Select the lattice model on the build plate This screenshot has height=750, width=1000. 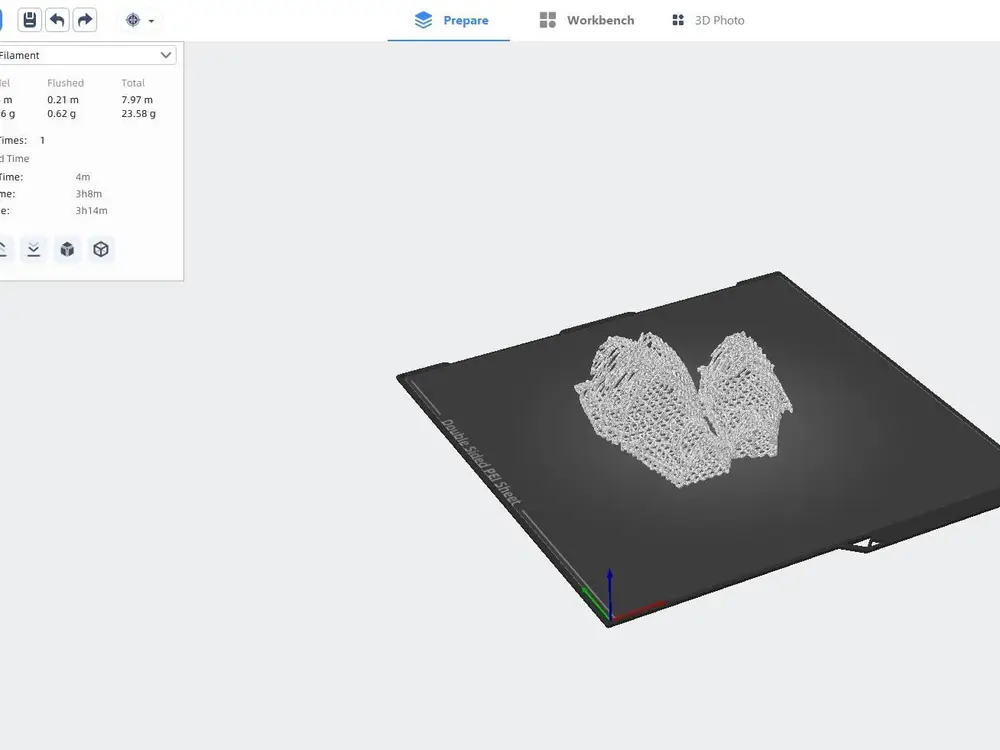click(683, 409)
